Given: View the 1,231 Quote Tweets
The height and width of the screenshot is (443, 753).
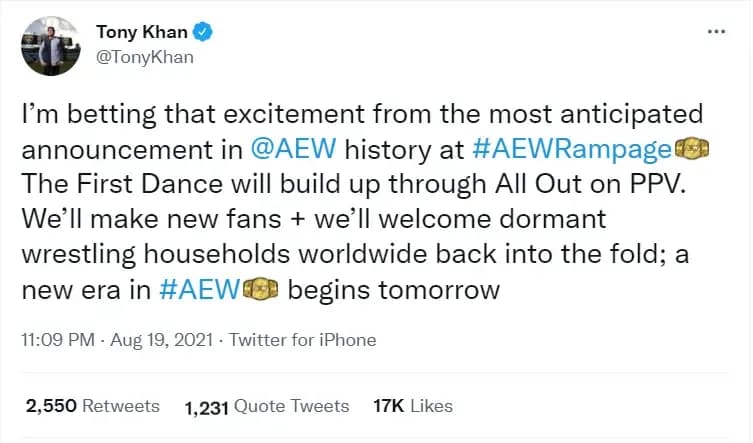Looking at the screenshot, I should pyautogui.click(x=267, y=406).
